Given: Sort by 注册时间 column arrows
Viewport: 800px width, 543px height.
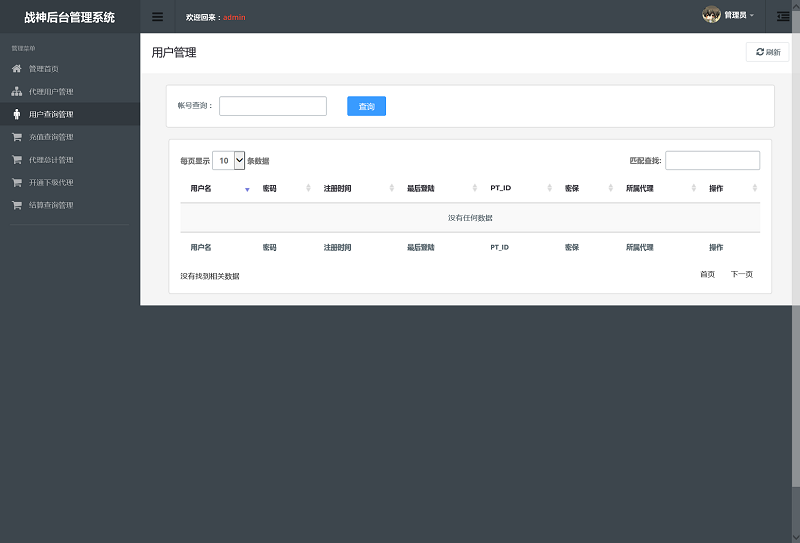Looking at the screenshot, I should click(391, 188).
